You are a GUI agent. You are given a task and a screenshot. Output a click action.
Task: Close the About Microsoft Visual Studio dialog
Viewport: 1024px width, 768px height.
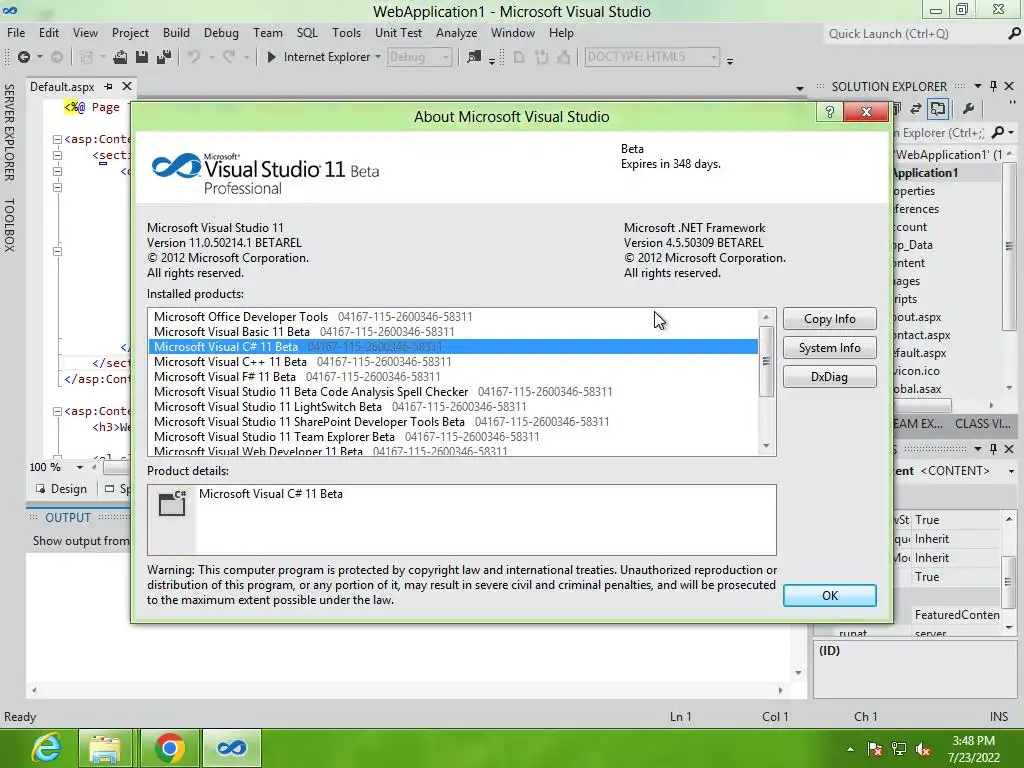(x=866, y=112)
